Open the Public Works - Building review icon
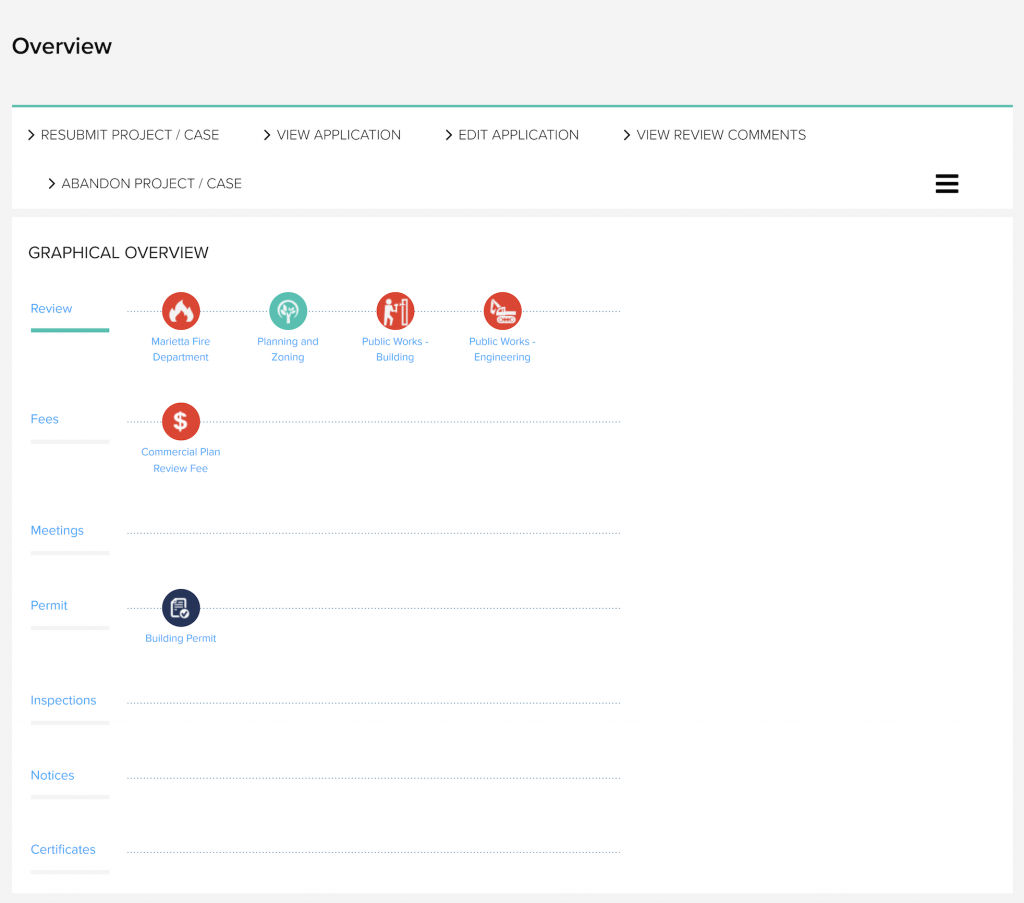The width and height of the screenshot is (1024, 903). pyautogui.click(x=395, y=311)
